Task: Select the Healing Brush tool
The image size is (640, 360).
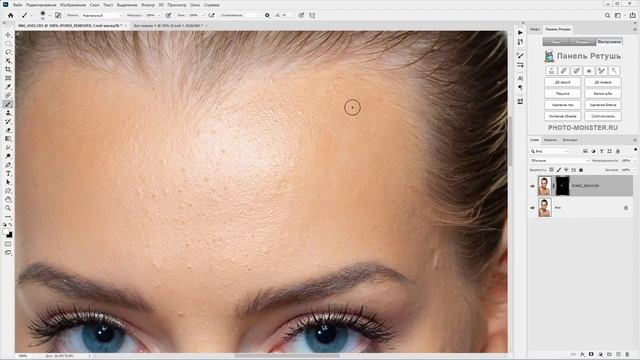Action: coord(8,95)
